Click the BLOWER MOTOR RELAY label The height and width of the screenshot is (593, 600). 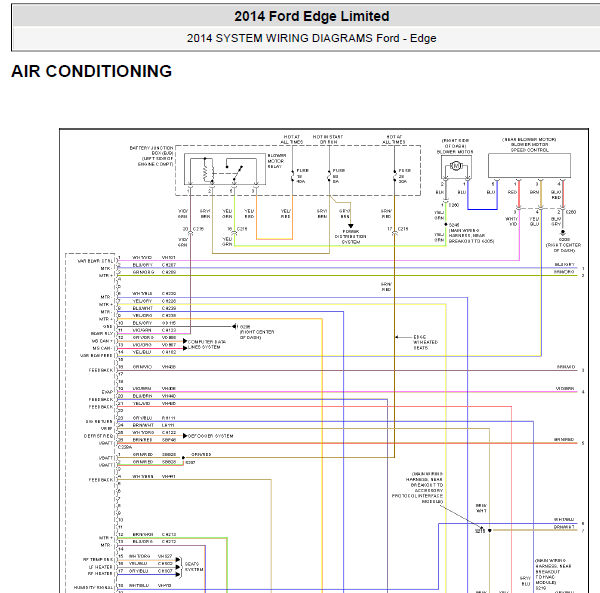tap(276, 161)
